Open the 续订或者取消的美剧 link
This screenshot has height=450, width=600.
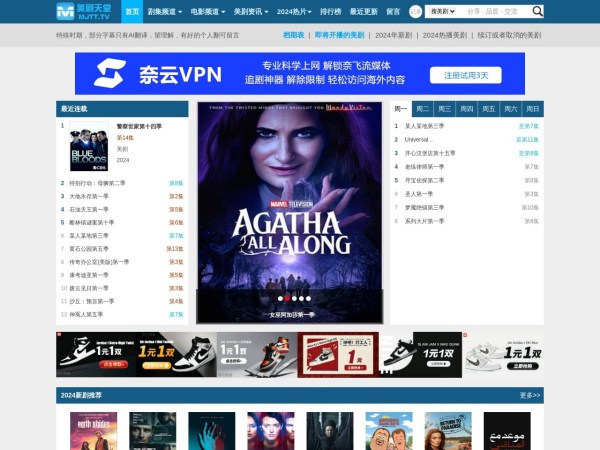pos(509,35)
